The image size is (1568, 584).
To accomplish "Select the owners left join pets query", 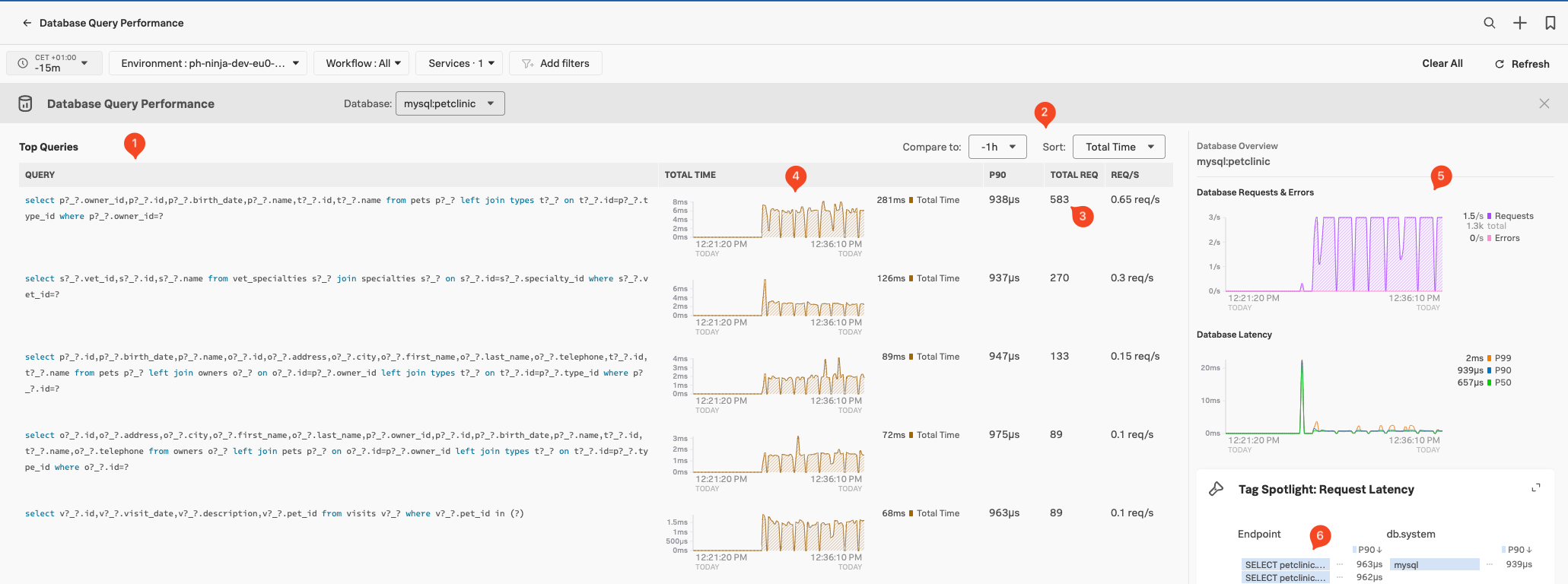I will (336, 451).
